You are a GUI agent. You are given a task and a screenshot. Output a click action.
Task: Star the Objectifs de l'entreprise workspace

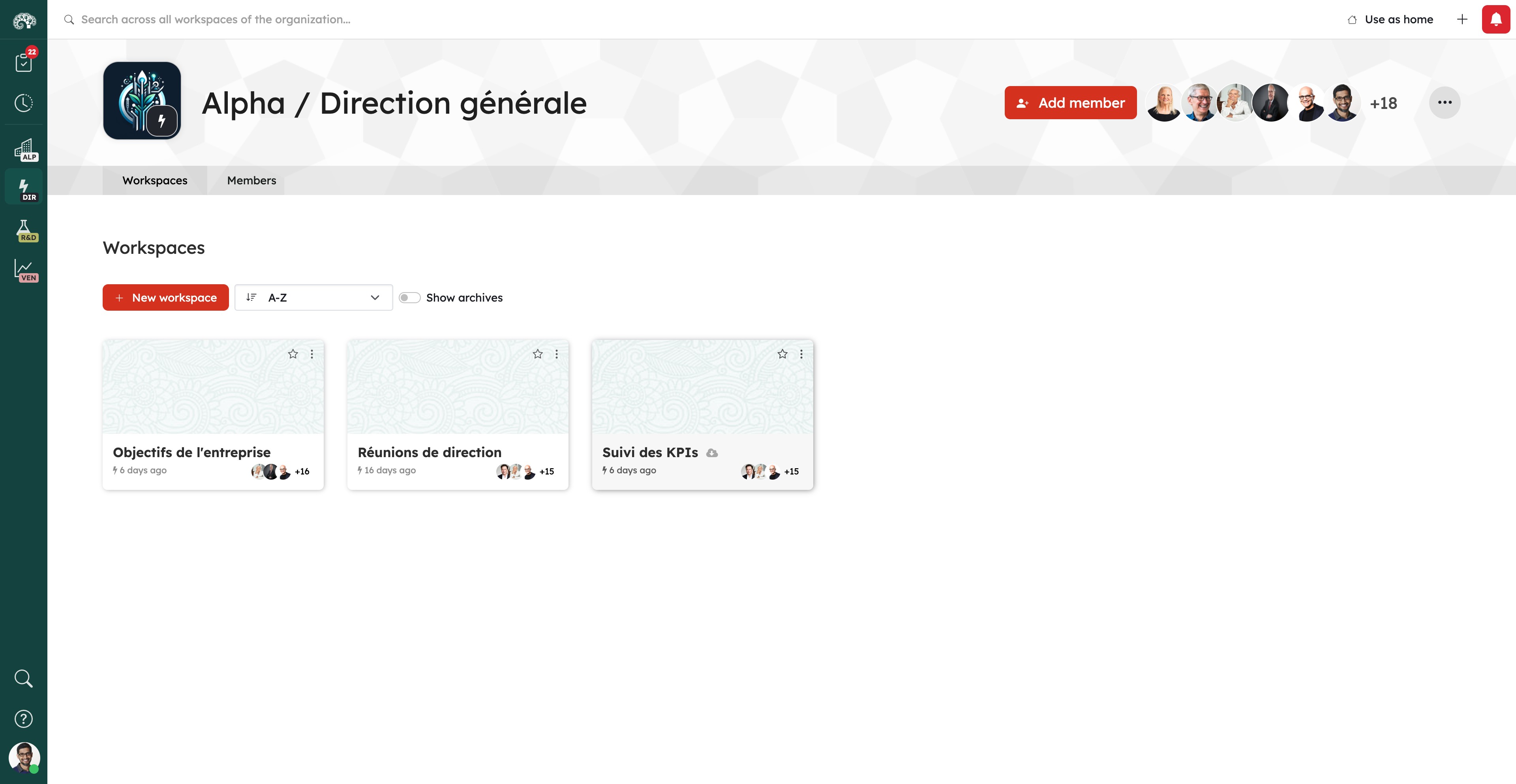click(293, 354)
